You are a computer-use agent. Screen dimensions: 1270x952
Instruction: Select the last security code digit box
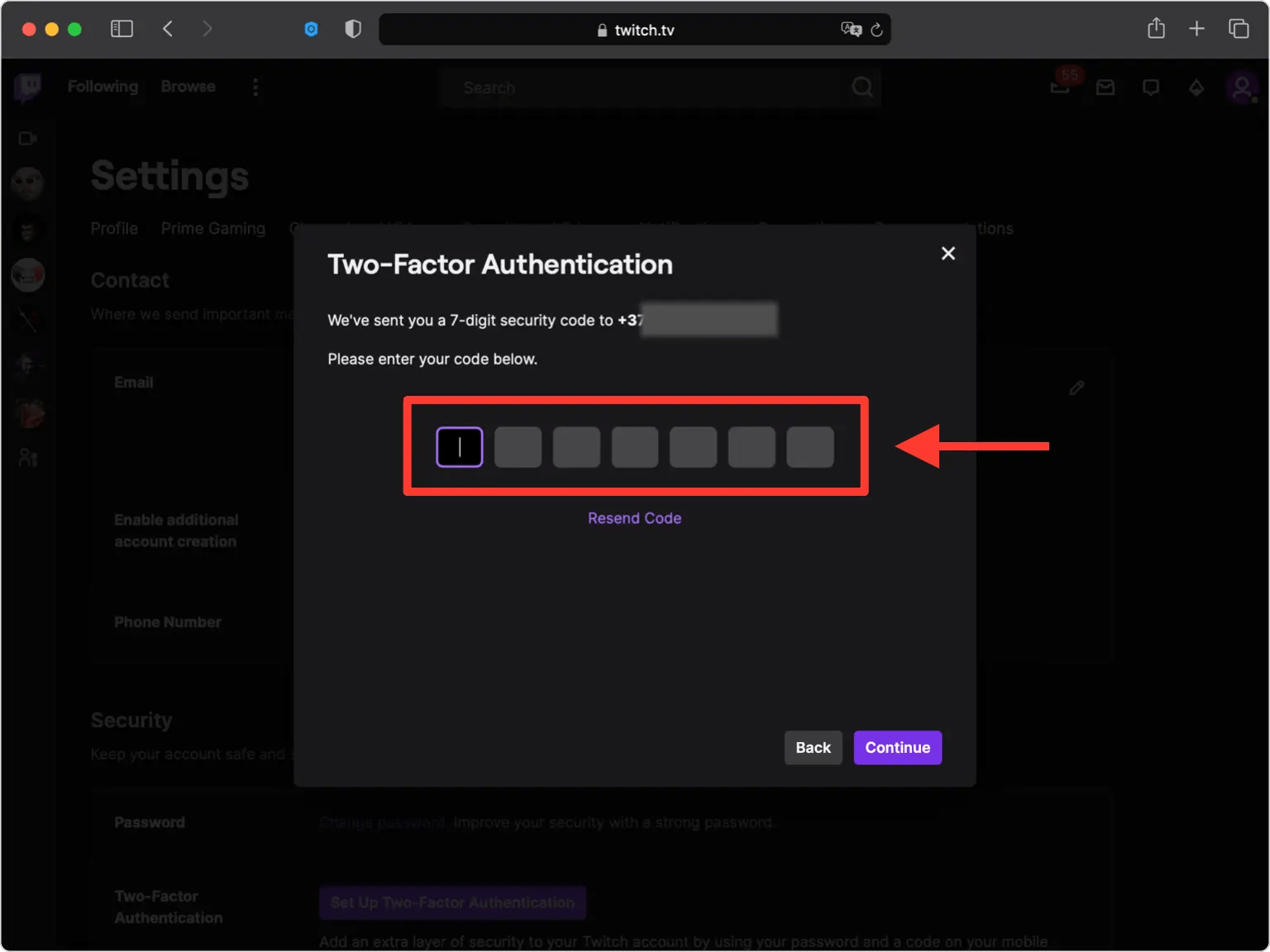coord(809,447)
